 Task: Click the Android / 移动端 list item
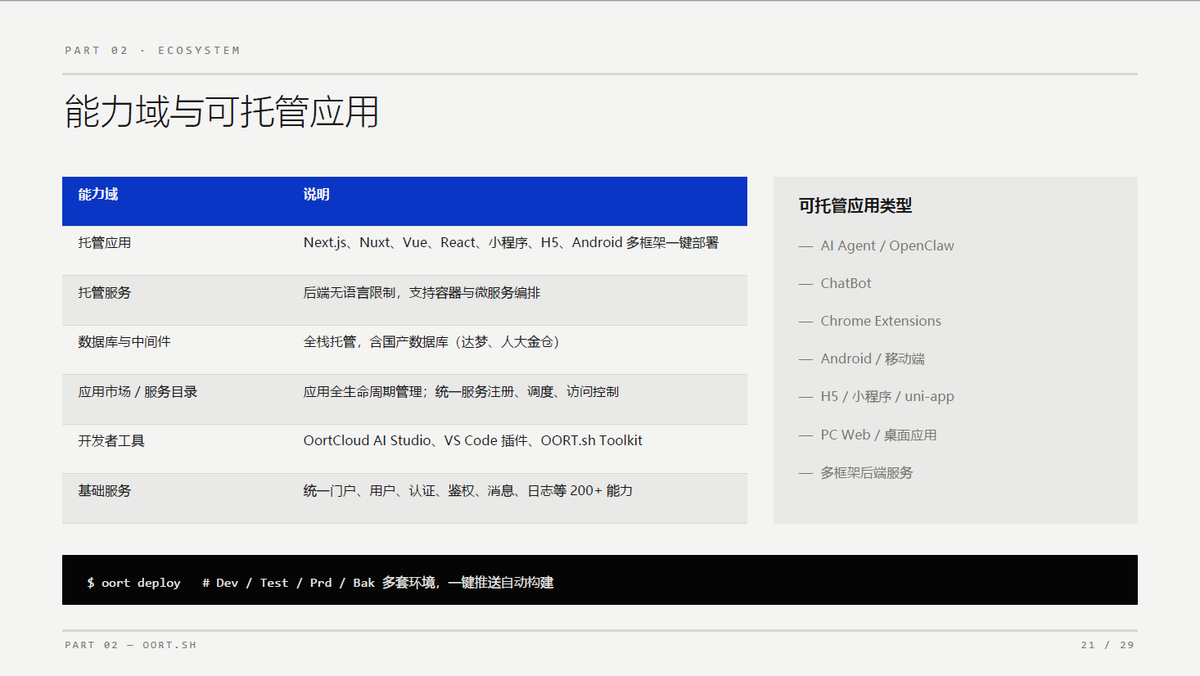[861, 358]
